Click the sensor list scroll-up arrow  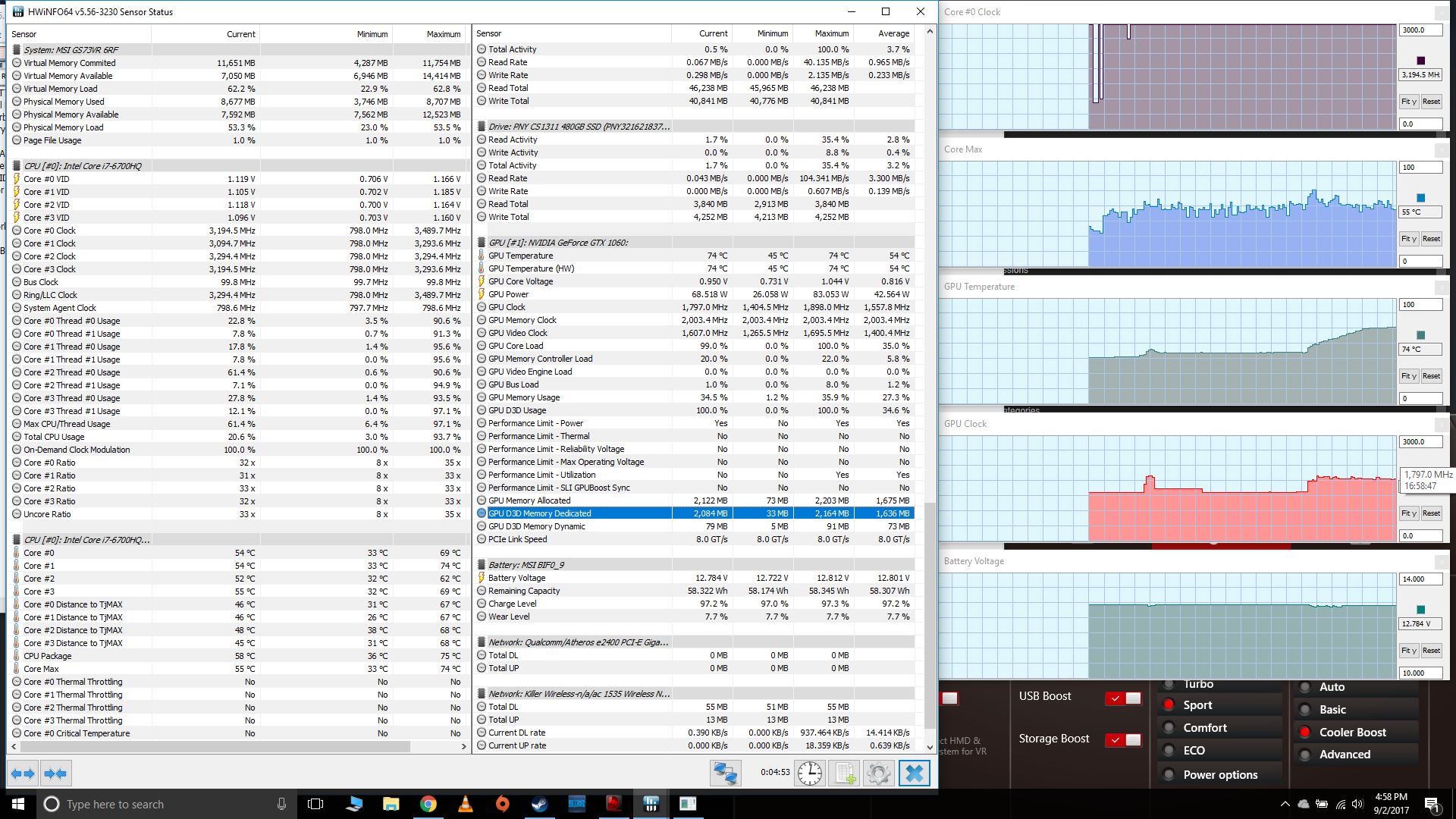pyautogui.click(x=930, y=32)
